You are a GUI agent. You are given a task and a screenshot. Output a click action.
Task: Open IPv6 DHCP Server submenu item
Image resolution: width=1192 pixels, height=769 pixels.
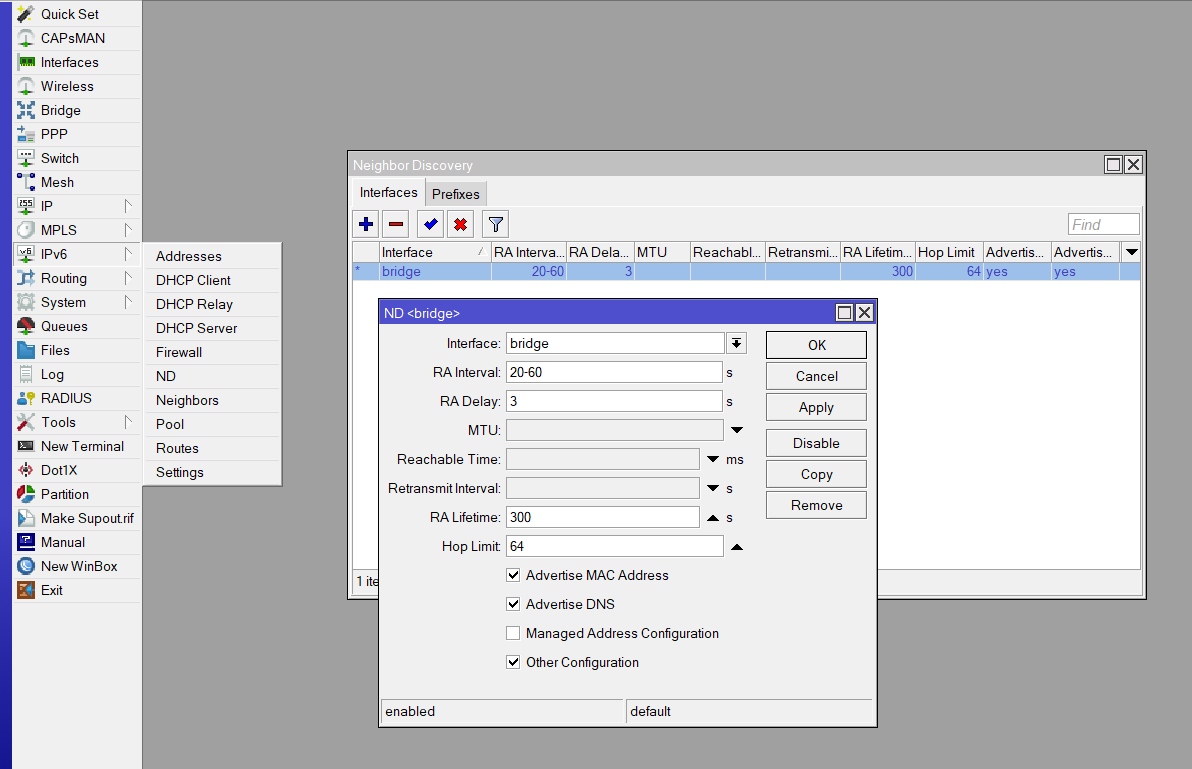[x=213, y=328]
